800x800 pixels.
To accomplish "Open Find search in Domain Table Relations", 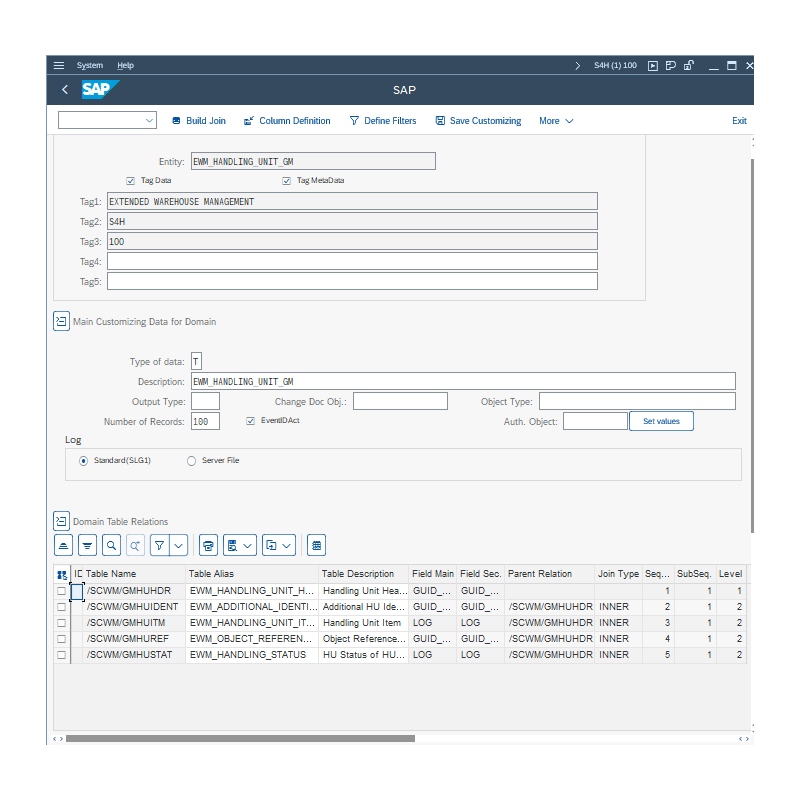I will 111,545.
